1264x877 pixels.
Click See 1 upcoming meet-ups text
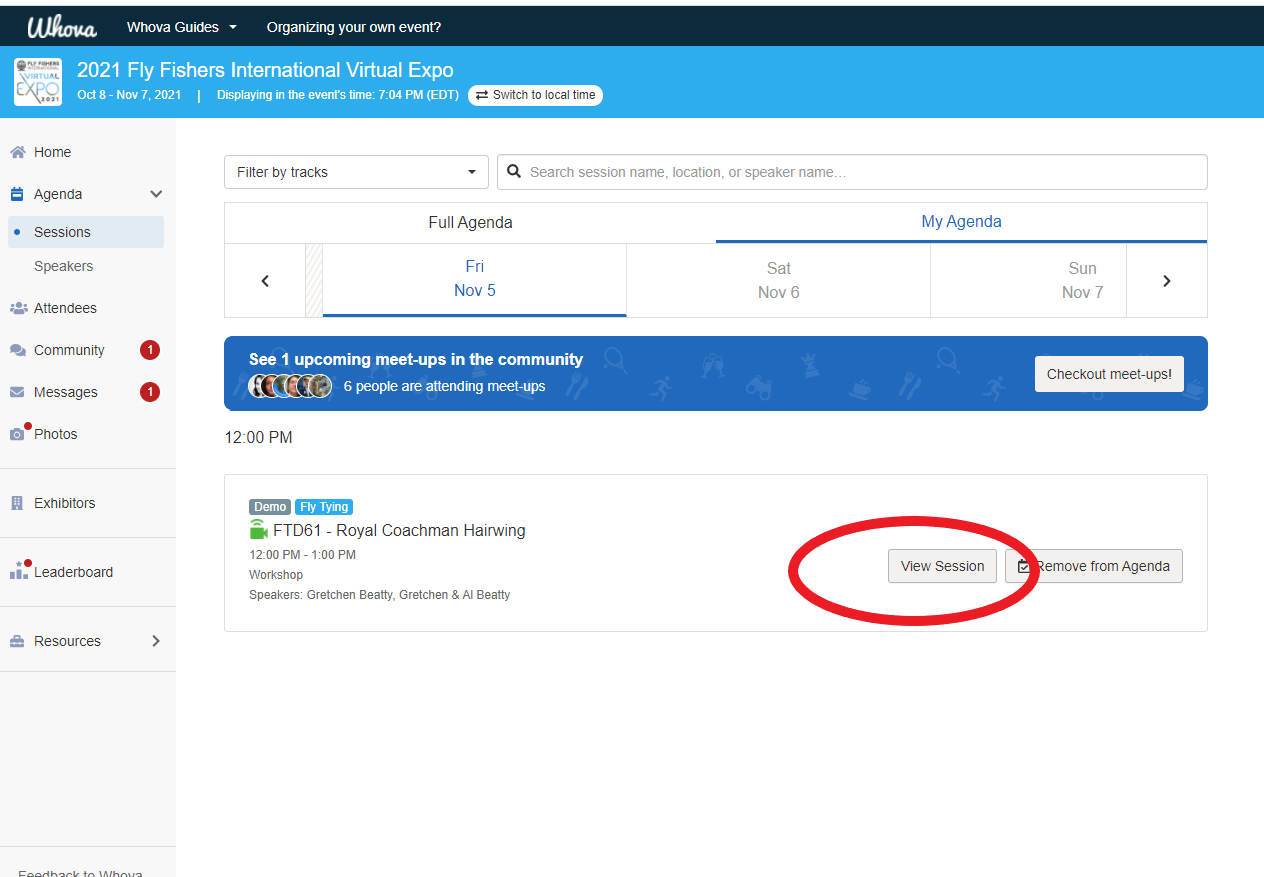point(416,359)
